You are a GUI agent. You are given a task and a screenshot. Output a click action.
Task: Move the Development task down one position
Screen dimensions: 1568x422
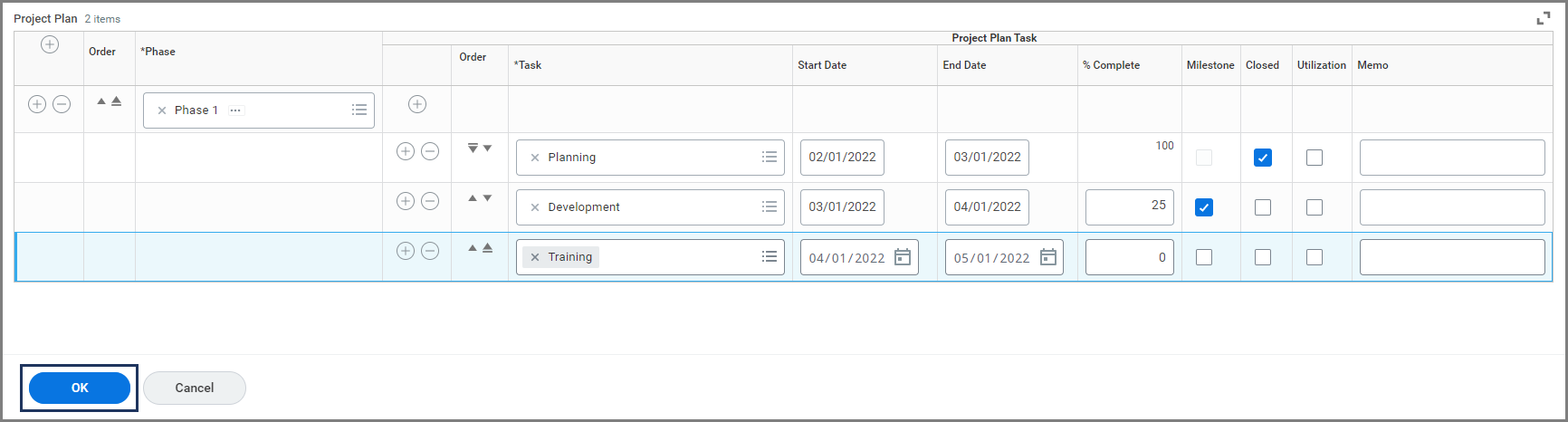(x=487, y=197)
